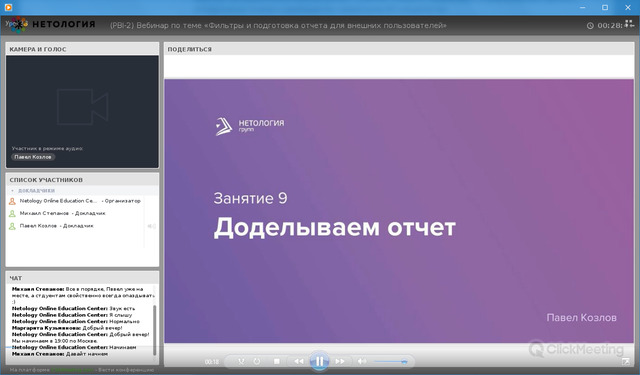The image size is (640, 375).
Task: Click the layout grid icon beside the timer
Action: coord(629,24)
